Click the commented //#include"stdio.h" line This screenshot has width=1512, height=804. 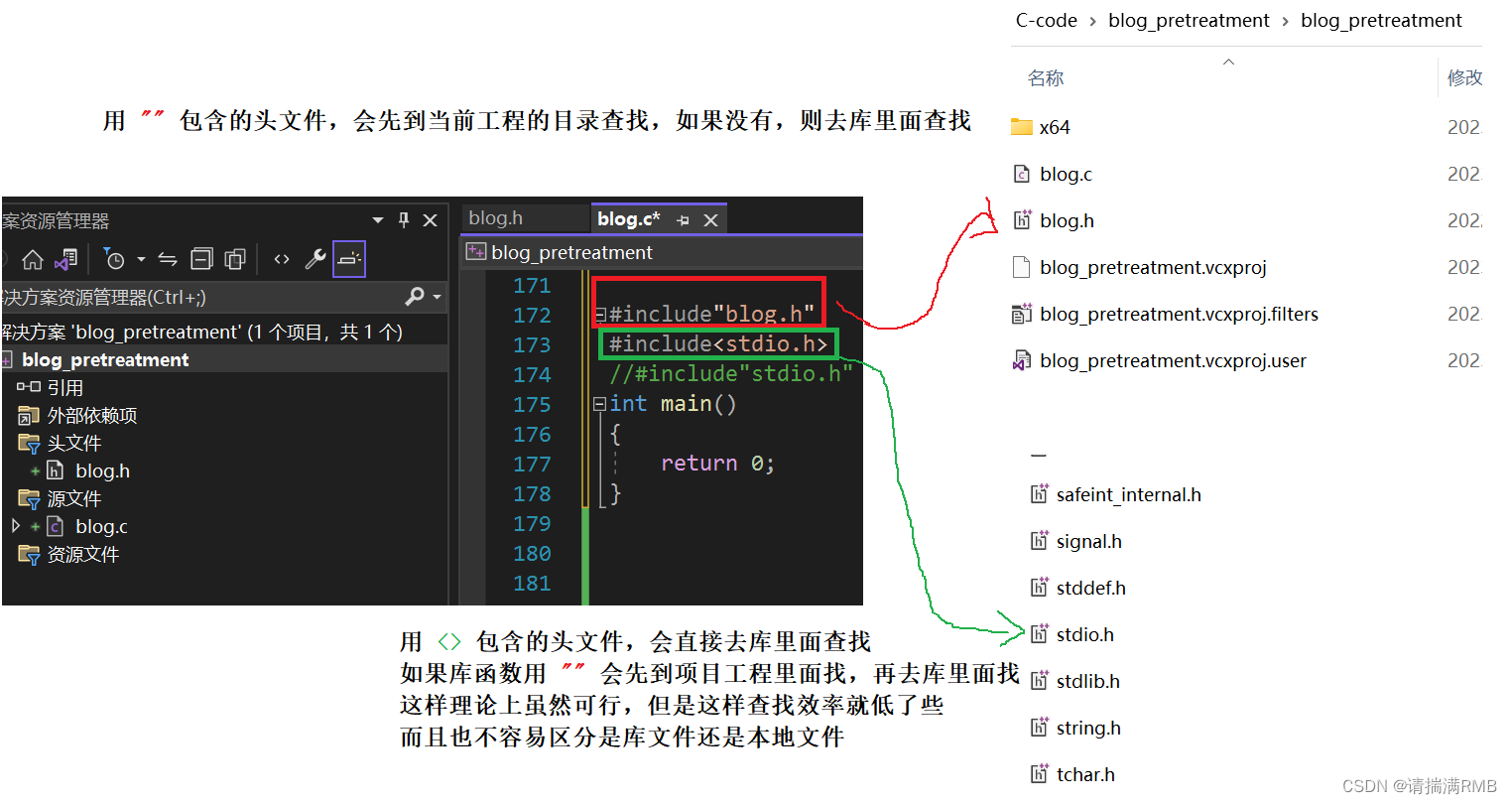(x=732, y=374)
